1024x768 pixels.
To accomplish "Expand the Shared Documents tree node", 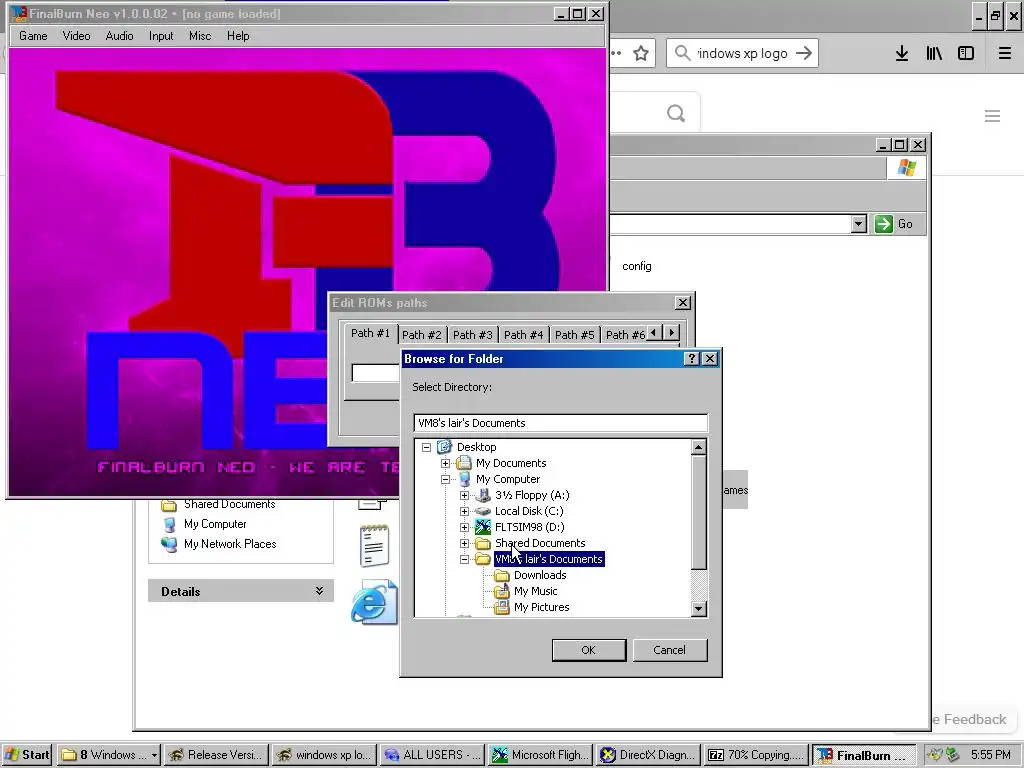I will (464, 543).
